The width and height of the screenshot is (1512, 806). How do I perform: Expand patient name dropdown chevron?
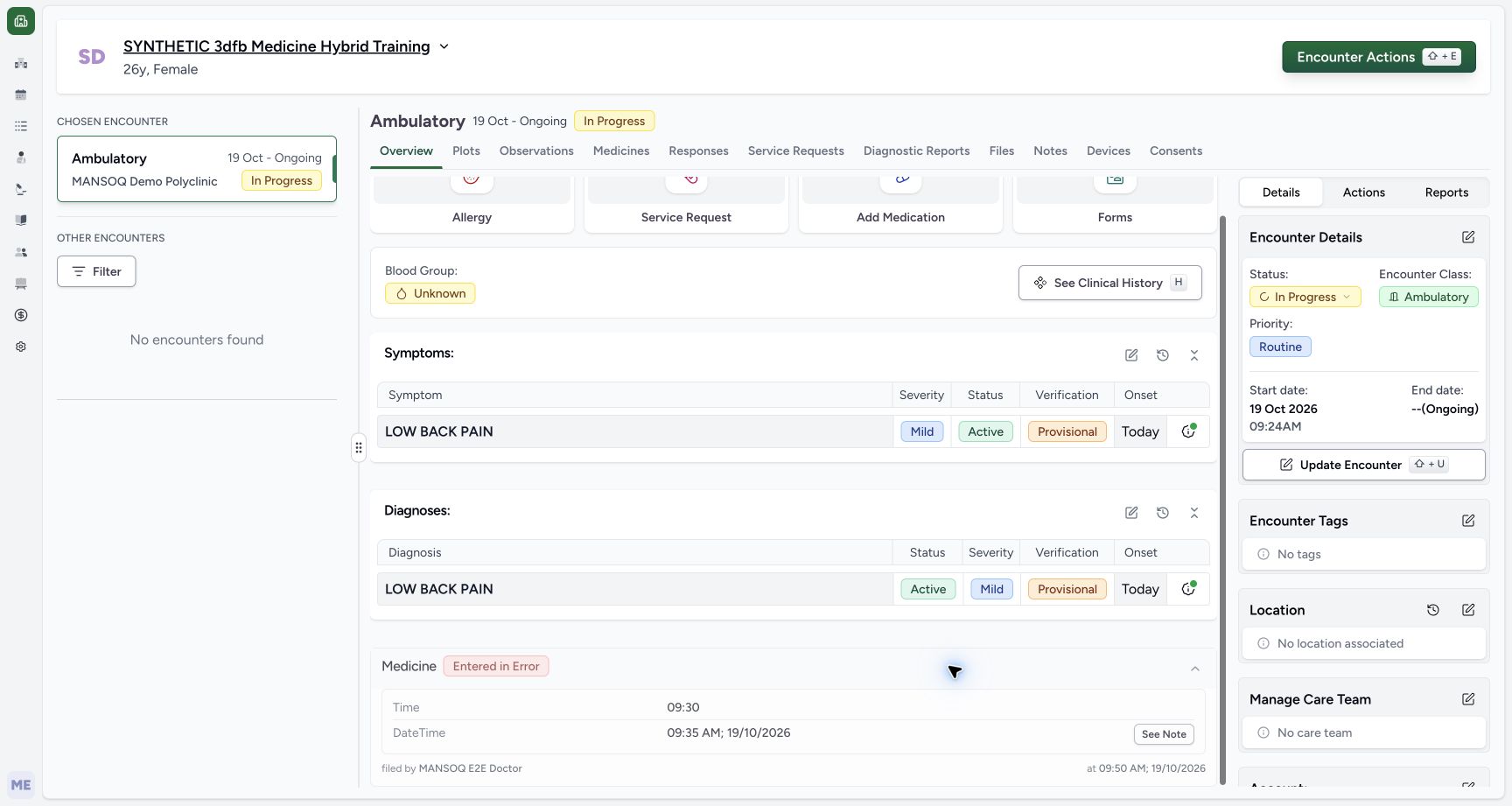444,46
